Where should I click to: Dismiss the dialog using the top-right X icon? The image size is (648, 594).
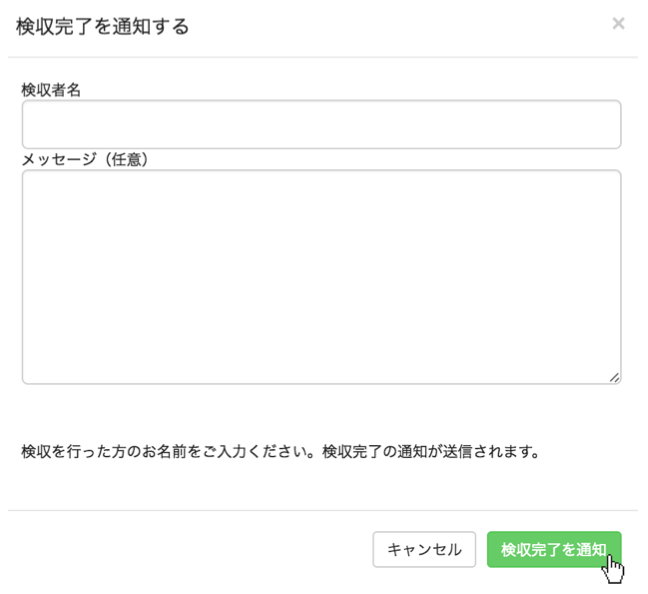pos(618,24)
